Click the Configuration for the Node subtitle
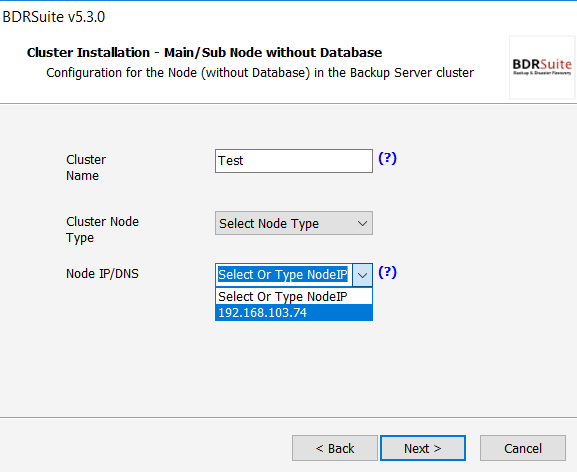 click(260, 73)
